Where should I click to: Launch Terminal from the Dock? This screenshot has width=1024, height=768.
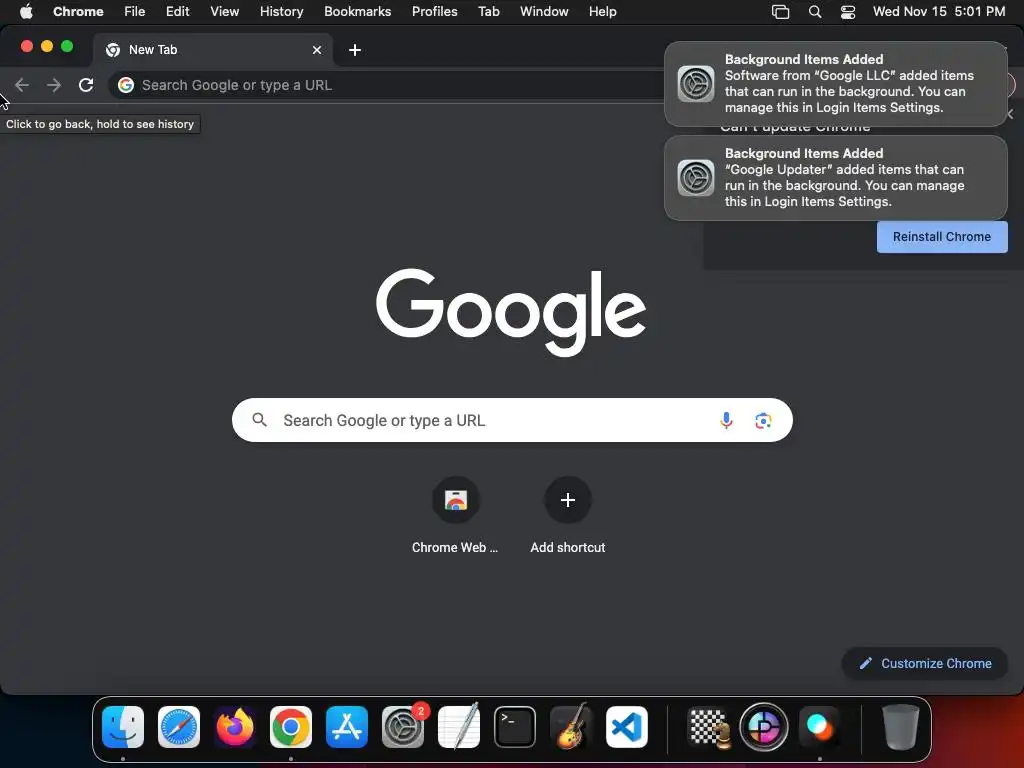(x=515, y=727)
